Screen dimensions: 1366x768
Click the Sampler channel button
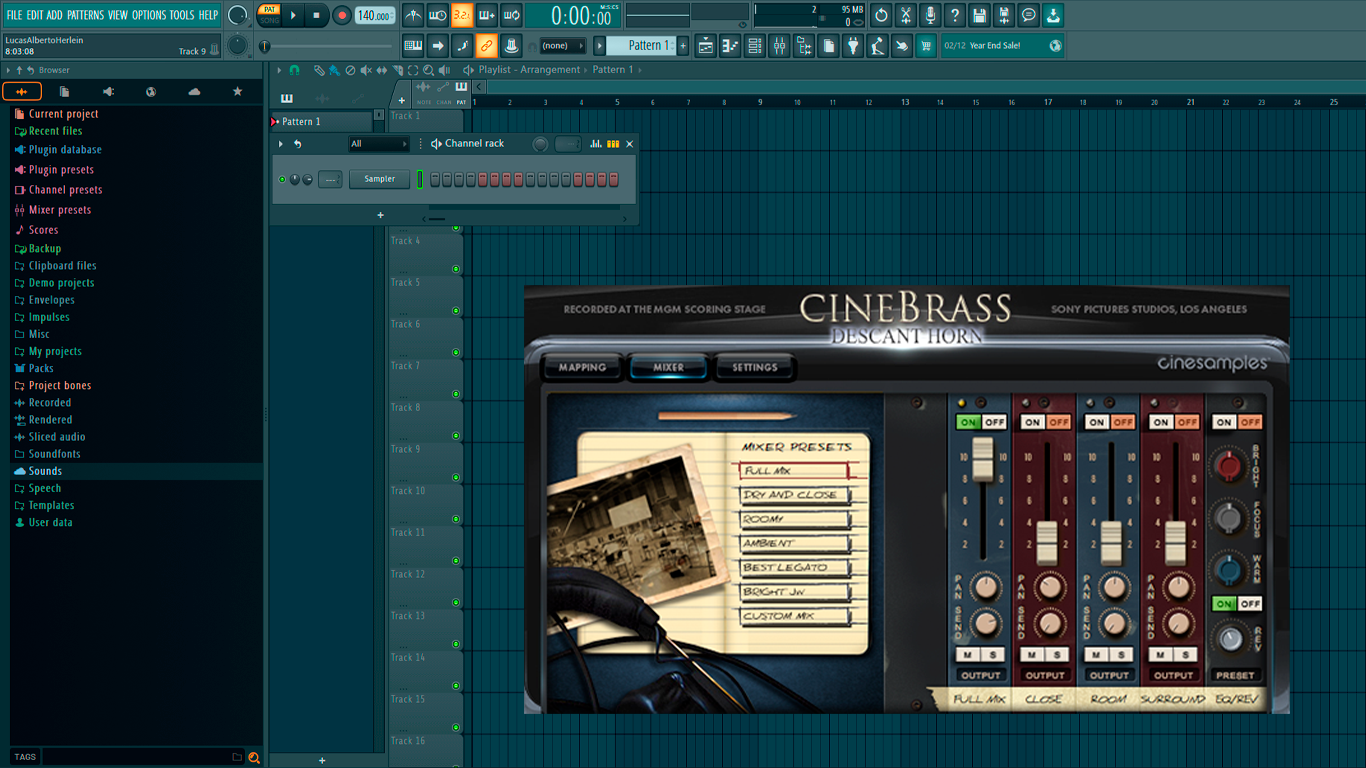tap(379, 180)
